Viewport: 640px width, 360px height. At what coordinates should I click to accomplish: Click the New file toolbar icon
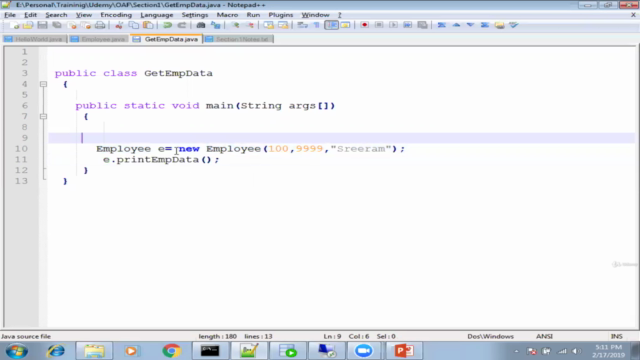click(14, 25)
